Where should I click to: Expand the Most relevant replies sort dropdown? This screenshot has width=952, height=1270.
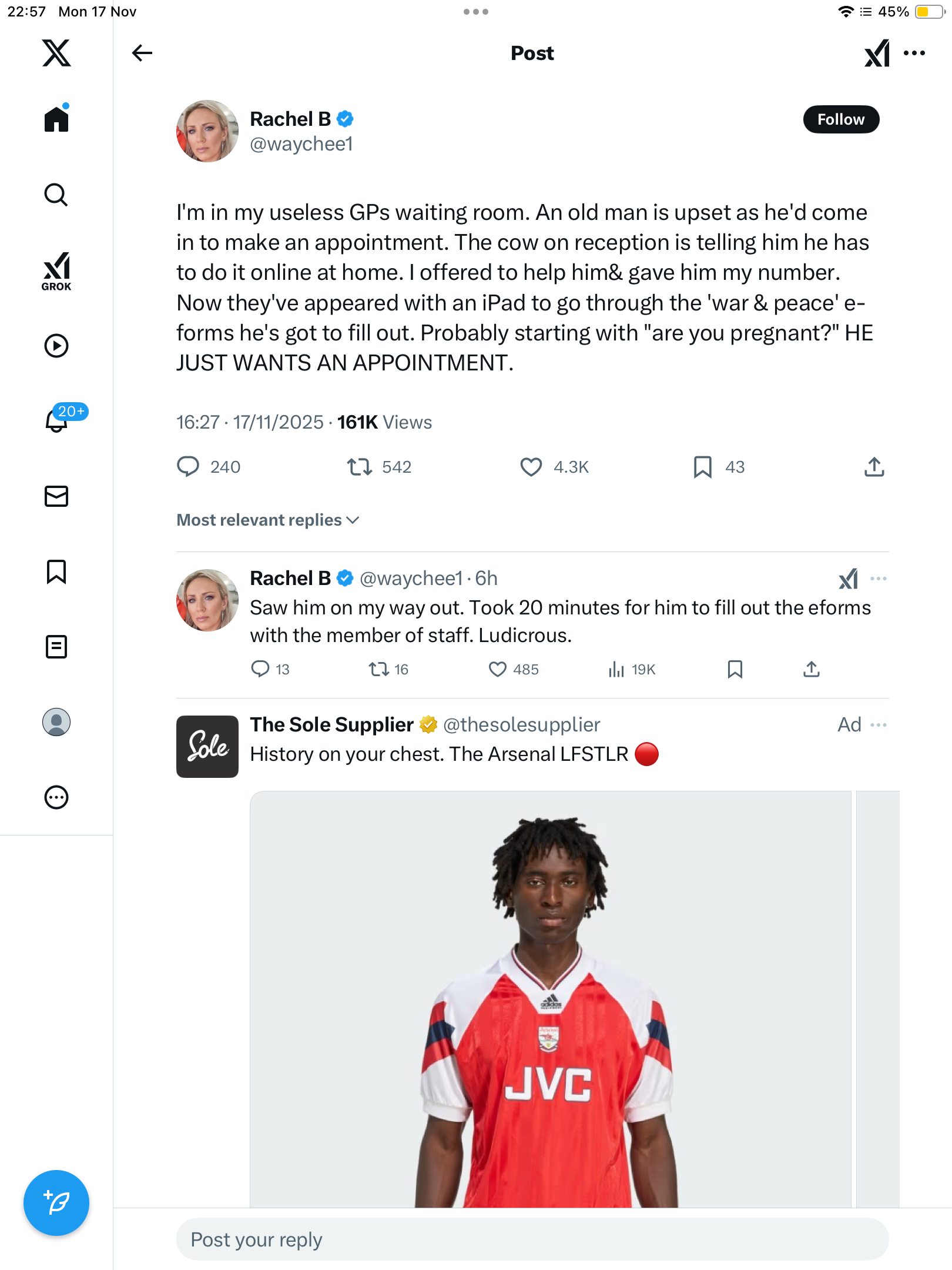[268, 520]
